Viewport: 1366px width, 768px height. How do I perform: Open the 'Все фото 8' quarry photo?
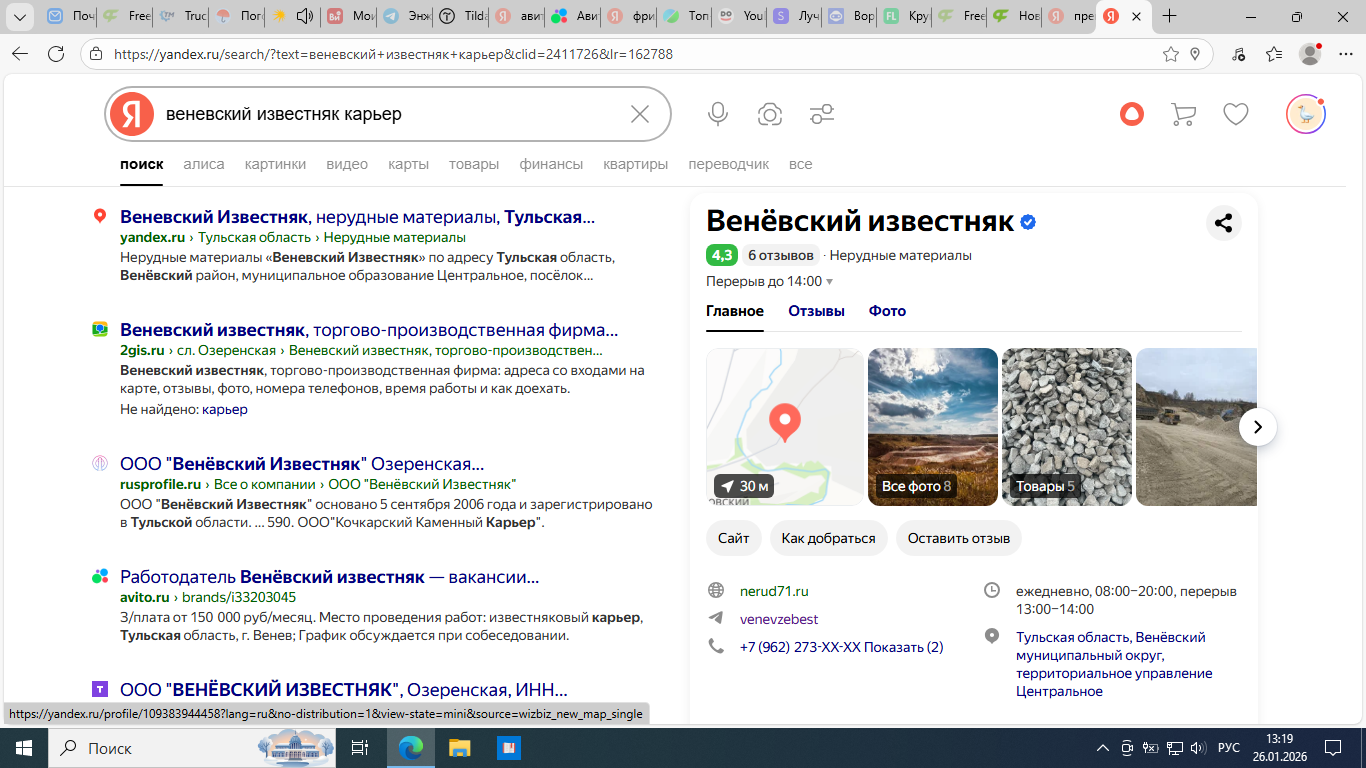933,427
